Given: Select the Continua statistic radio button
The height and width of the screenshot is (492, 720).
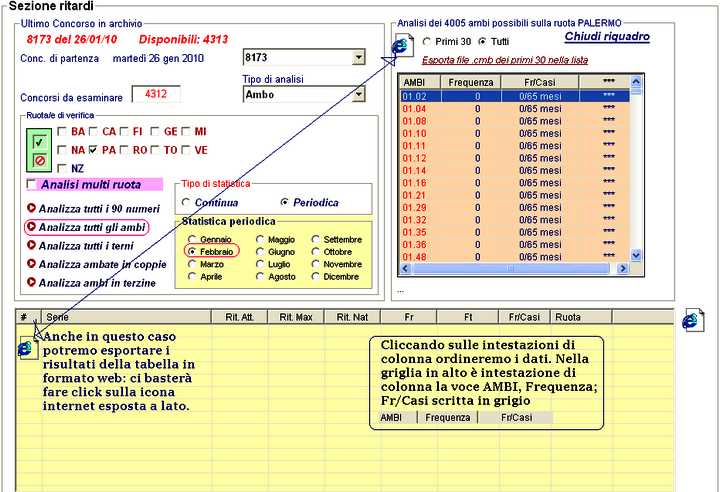Looking at the screenshot, I should [186, 202].
